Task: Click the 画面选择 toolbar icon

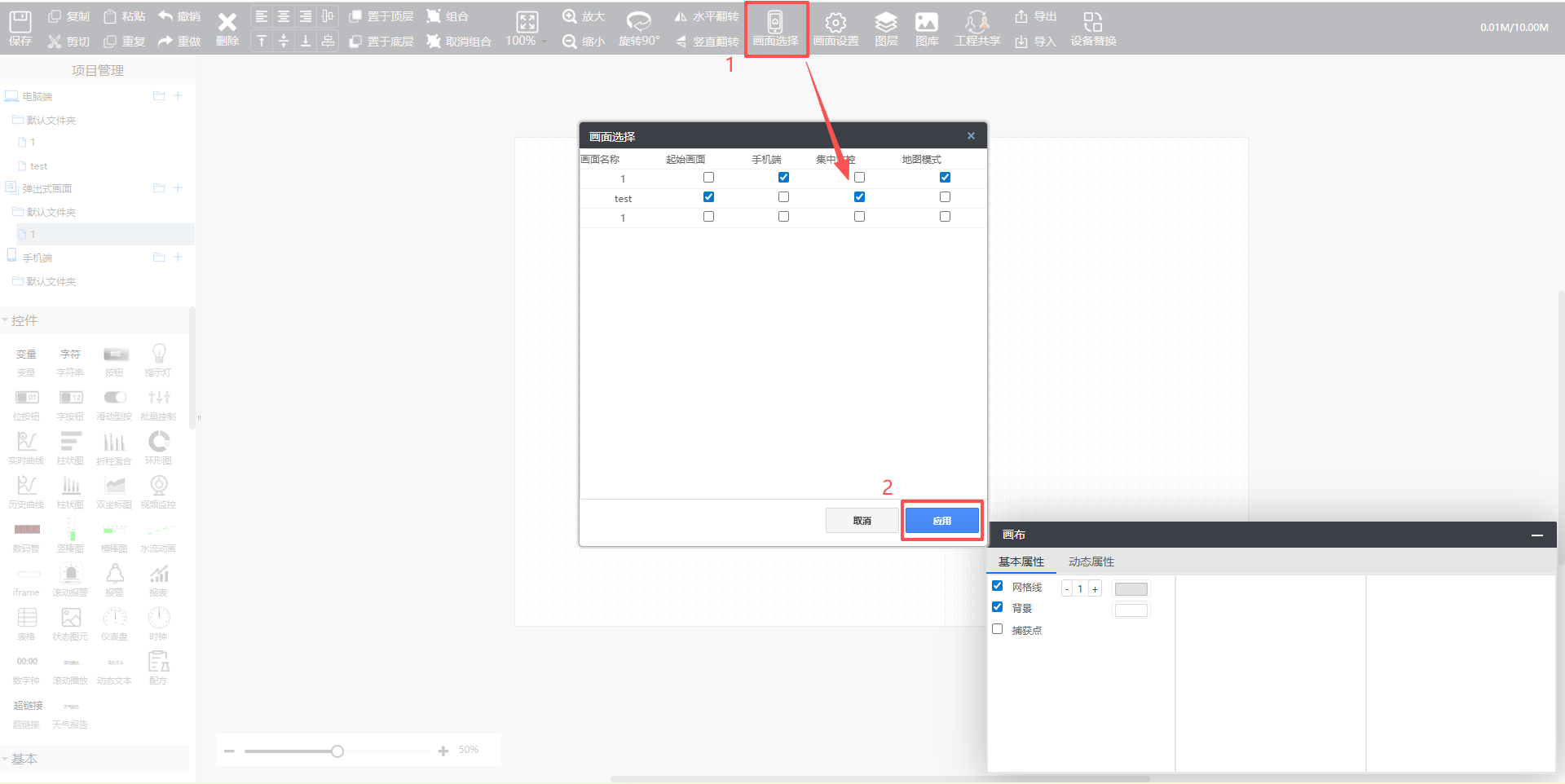Action: pos(775,28)
